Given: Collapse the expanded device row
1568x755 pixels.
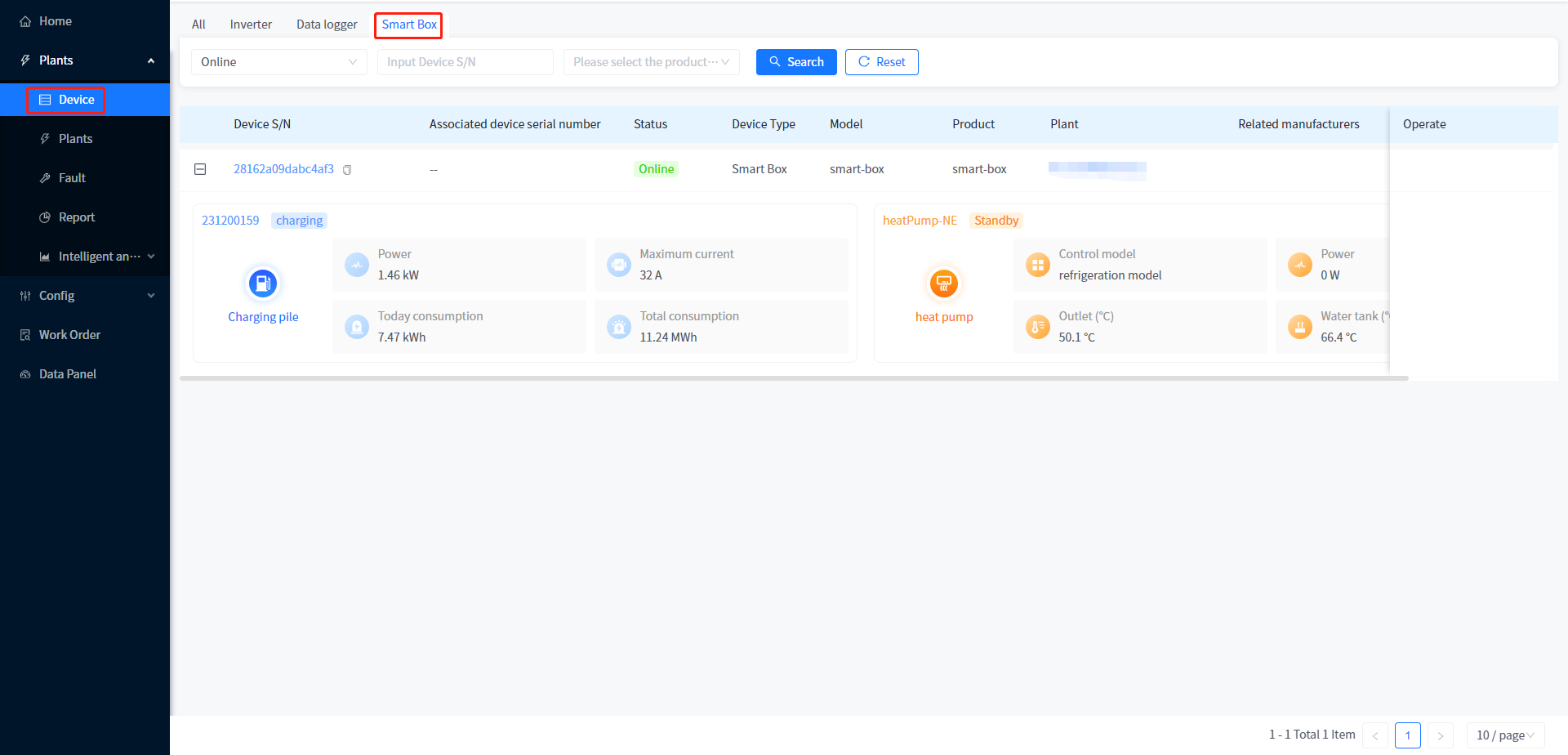Looking at the screenshot, I should click(x=200, y=169).
